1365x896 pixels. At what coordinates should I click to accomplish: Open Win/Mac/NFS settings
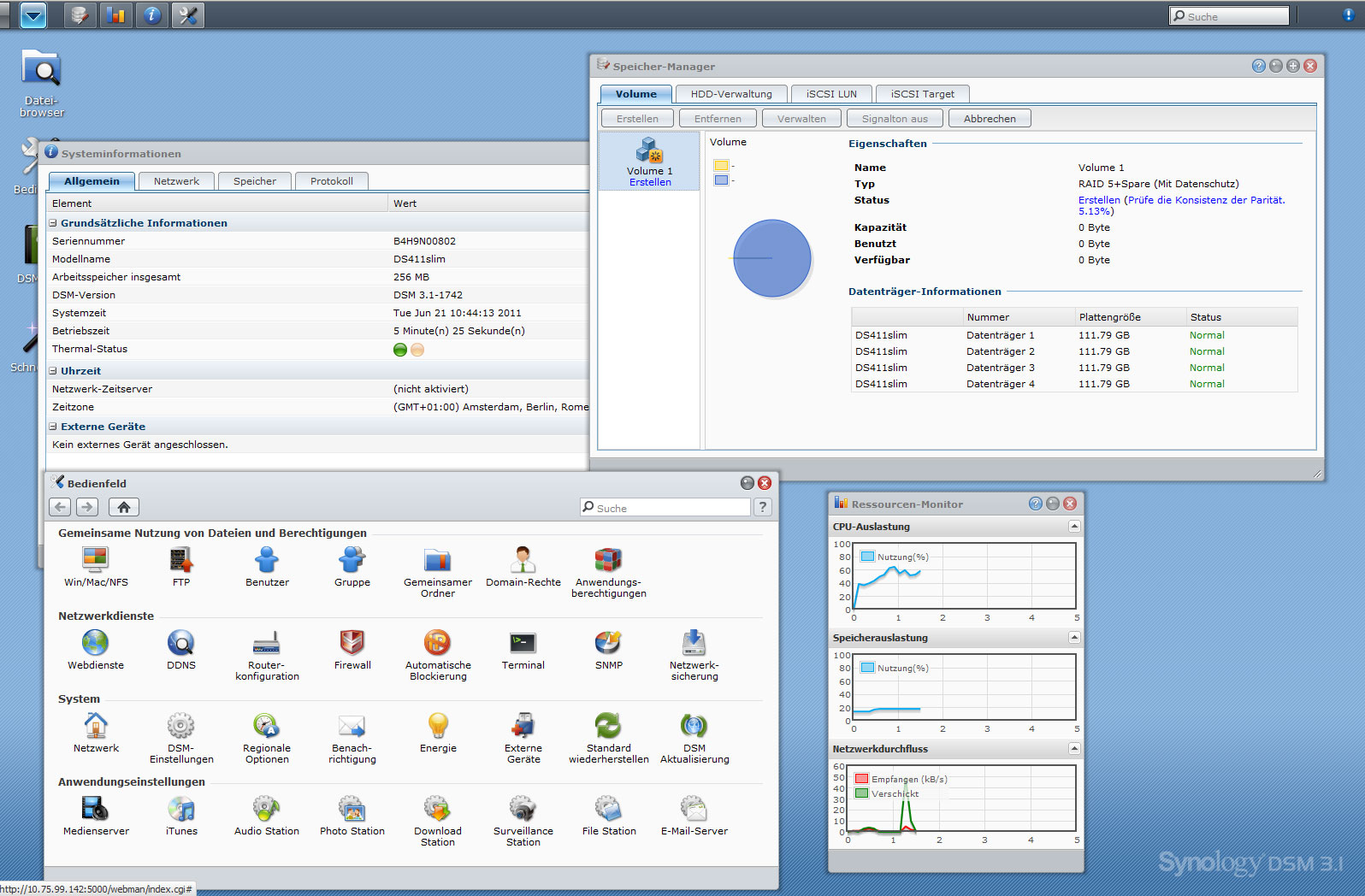point(96,567)
